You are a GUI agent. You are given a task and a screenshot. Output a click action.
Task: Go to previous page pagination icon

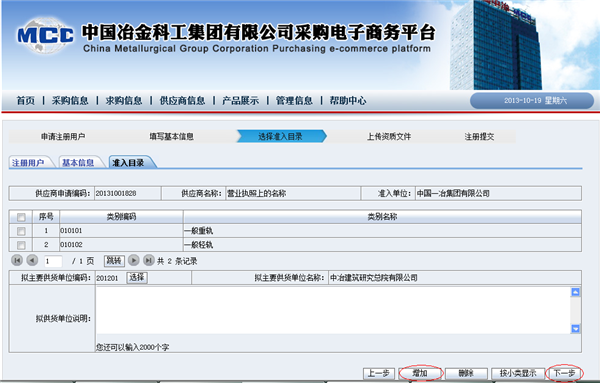32,261
